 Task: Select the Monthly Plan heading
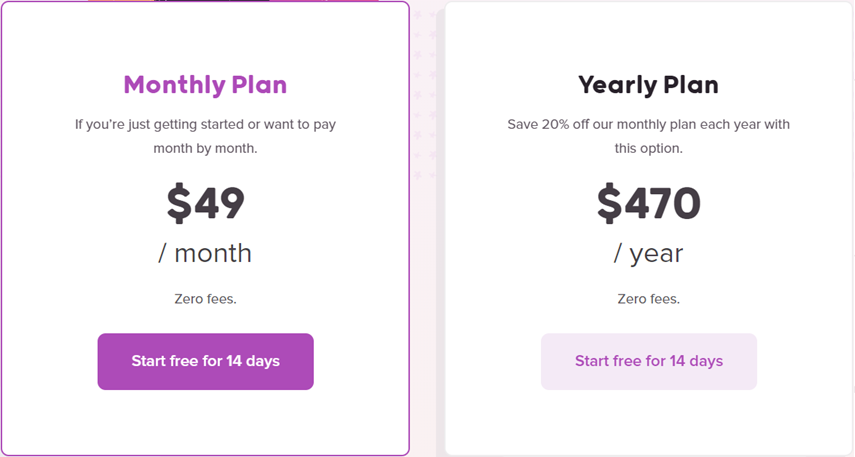[205, 85]
